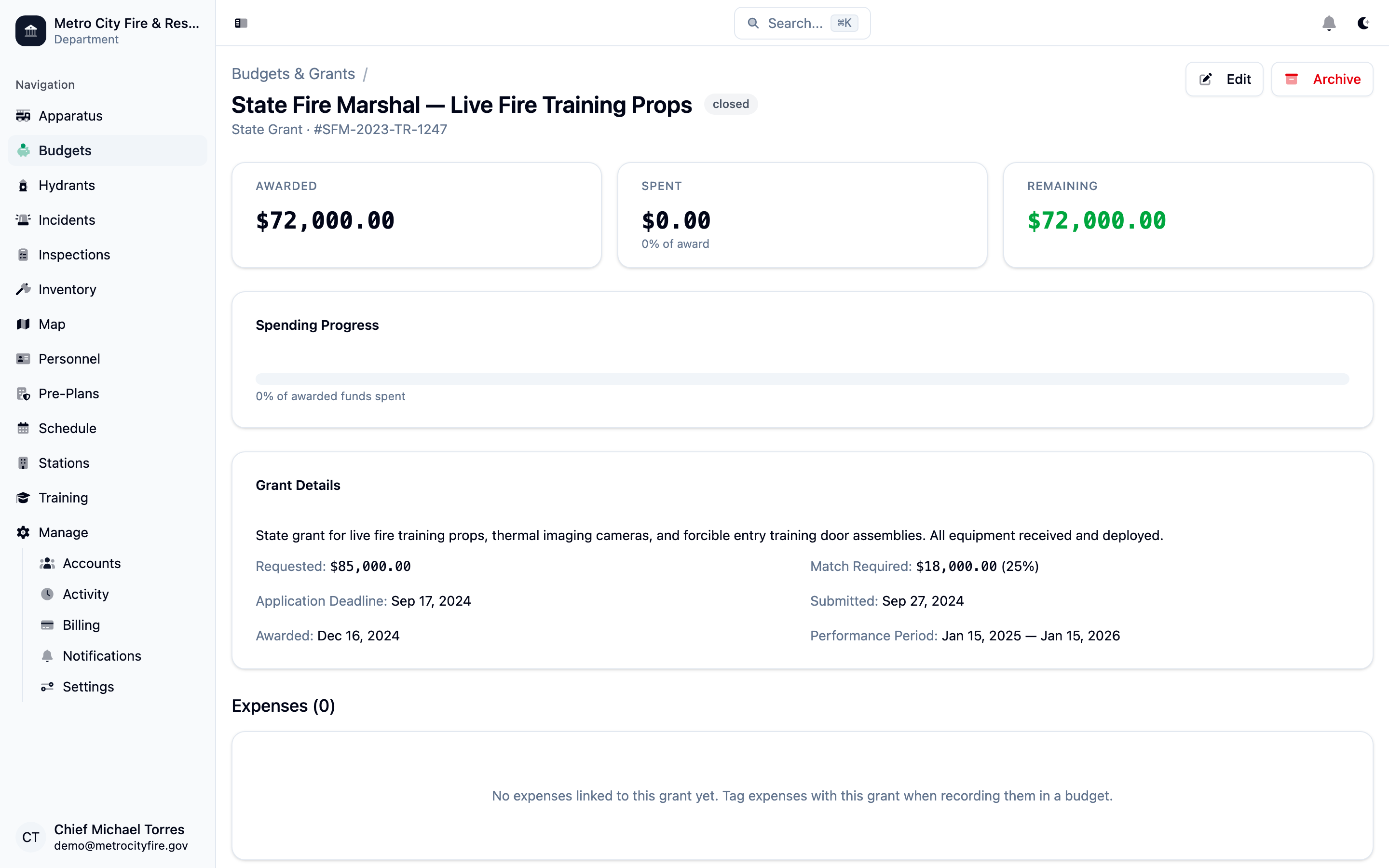Viewport: 1389px width, 868px height.
Task: Open the Metro City Fire department switcher
Action: (108, 31)
